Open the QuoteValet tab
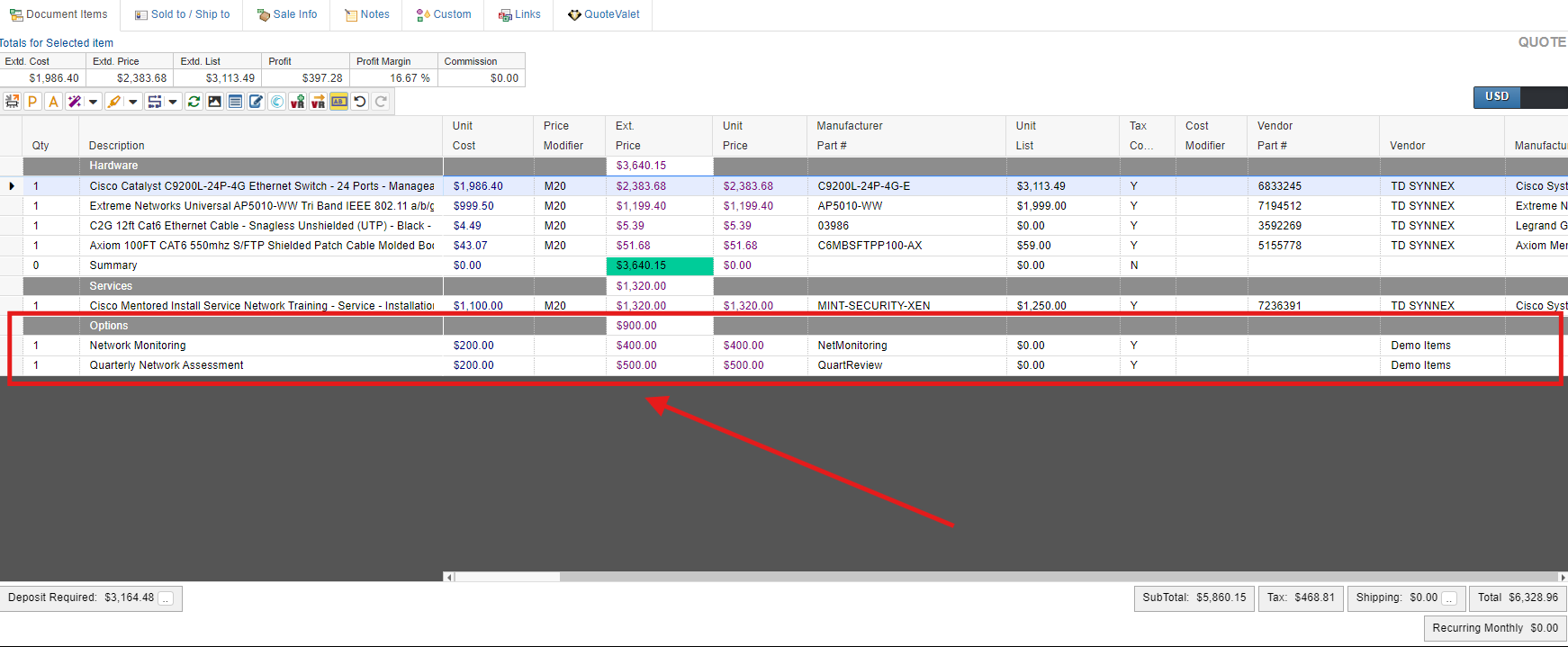The width and height of the screenshot is (1568, 647). pyautogui.click(x=603, y=14)
